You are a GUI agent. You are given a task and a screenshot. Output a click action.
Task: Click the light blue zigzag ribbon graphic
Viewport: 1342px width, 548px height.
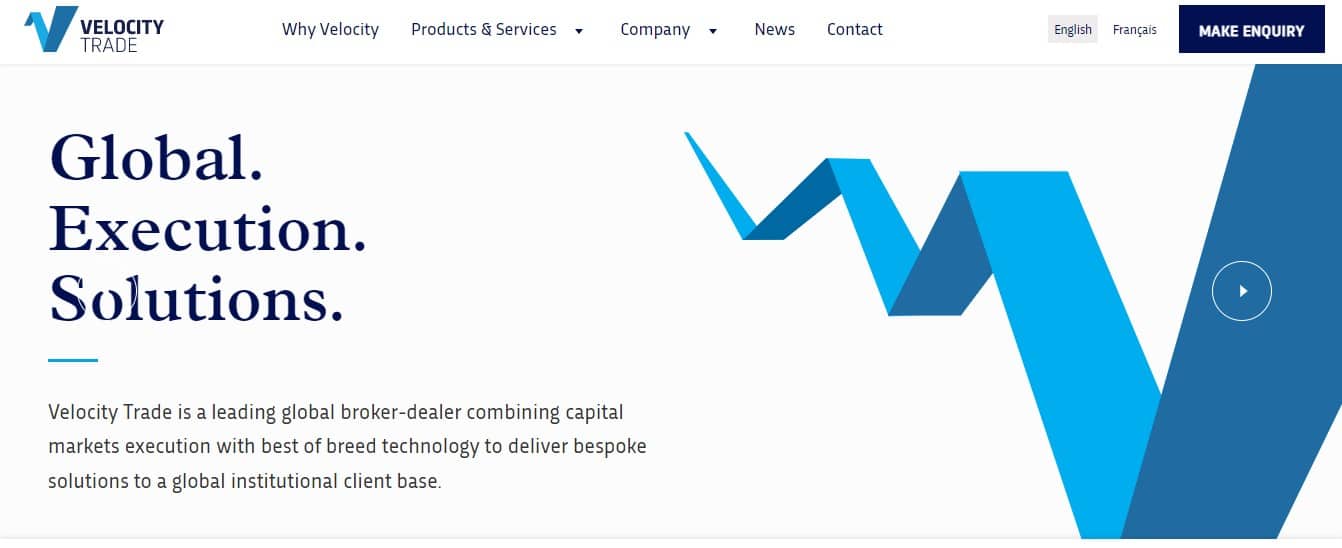click(1040, 300)
